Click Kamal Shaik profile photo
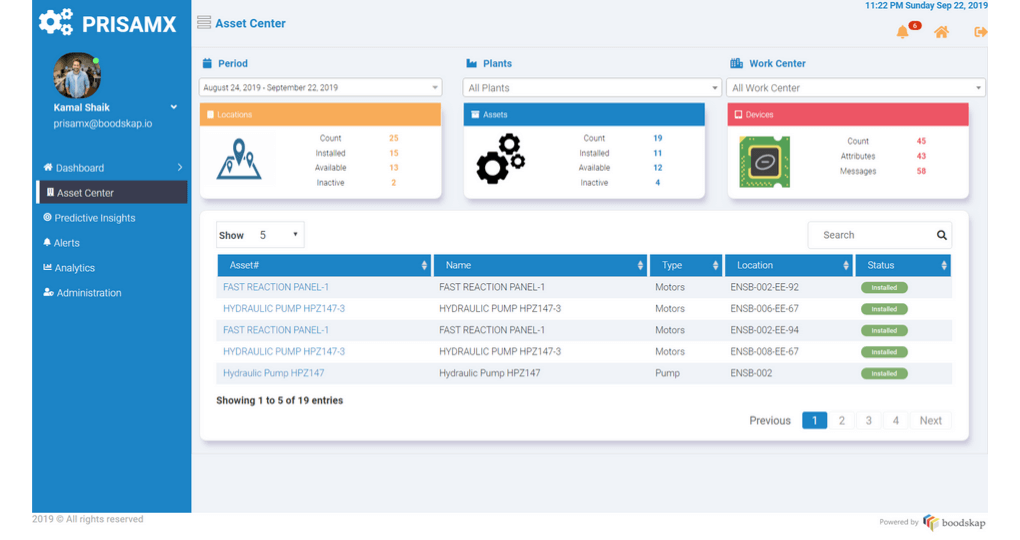 pos(77,75)
